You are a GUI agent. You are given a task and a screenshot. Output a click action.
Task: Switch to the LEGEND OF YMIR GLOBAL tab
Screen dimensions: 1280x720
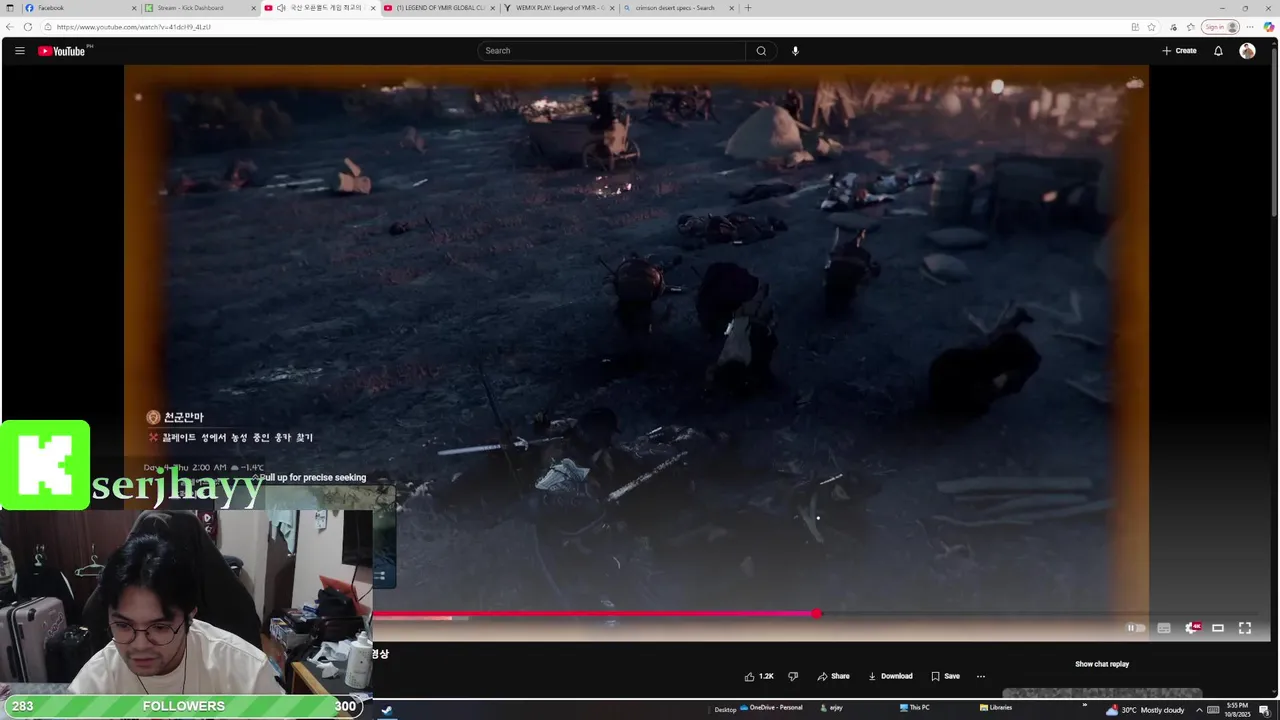pyautogui.click(x=440, y=8)
